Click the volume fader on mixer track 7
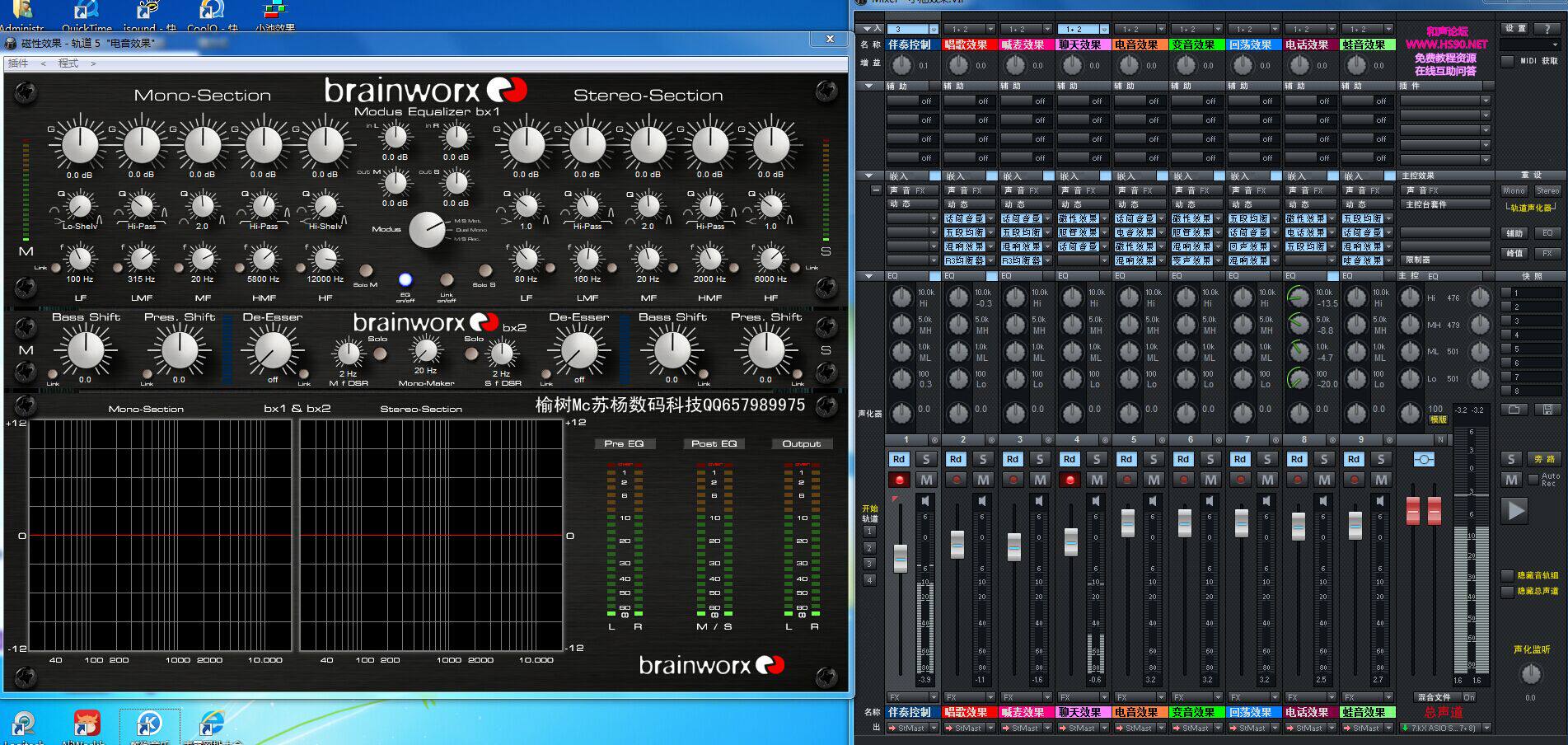Viewport: 1568px width, 745px height. (x=1242, y=523)
